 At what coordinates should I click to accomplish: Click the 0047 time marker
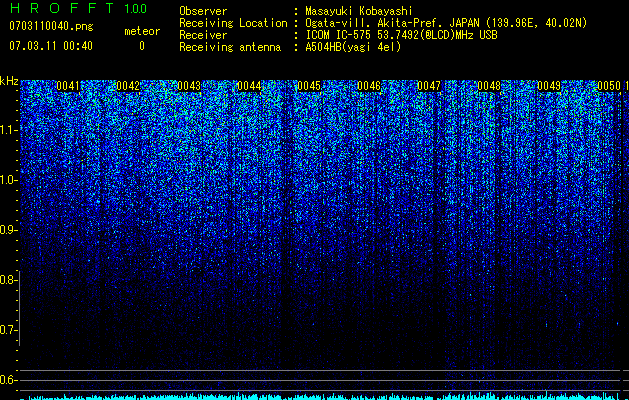pos(429,86)
